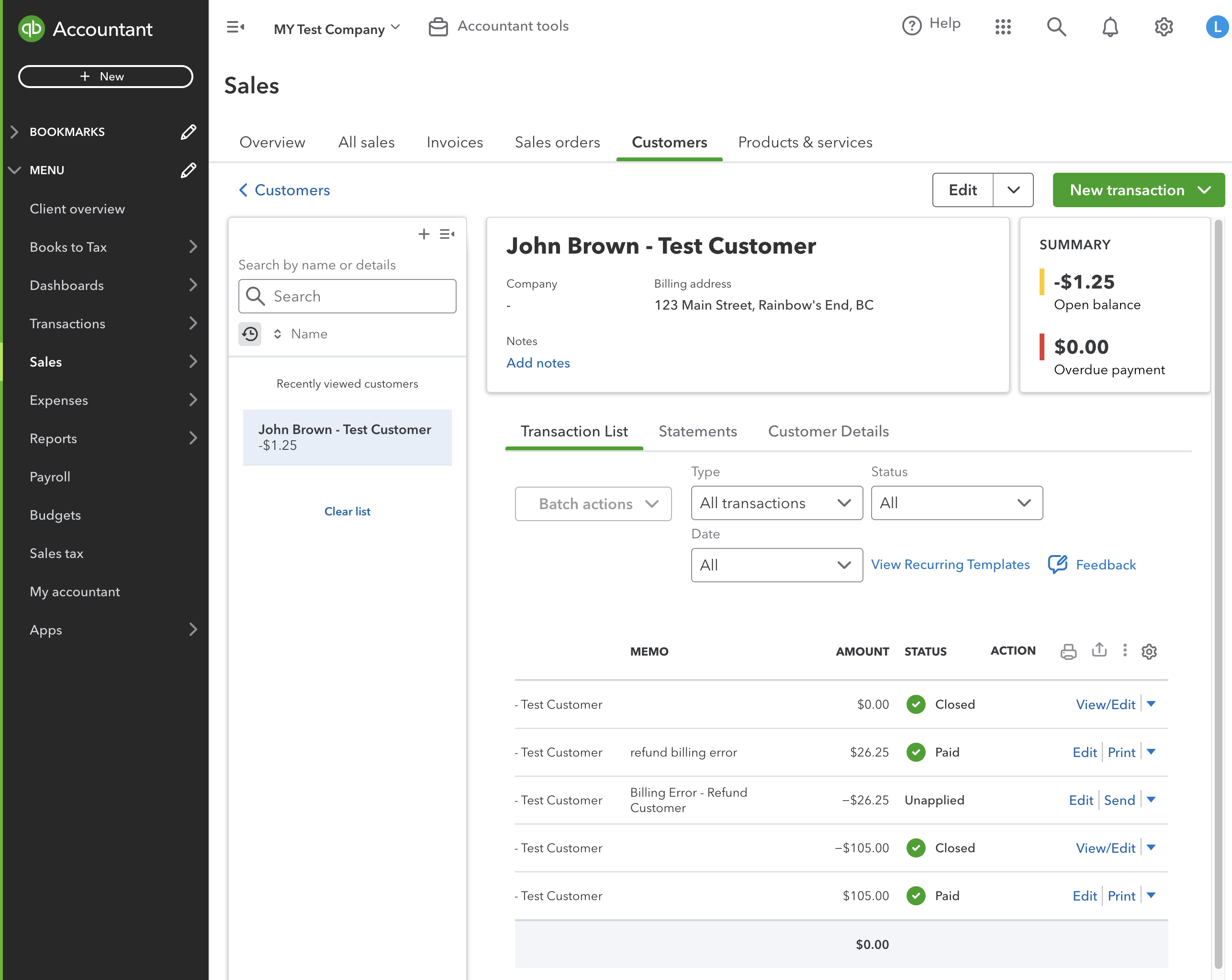The image size is (1232, 980).
Task: Click the QuickBooks logo icon
Action: point(32,29)
